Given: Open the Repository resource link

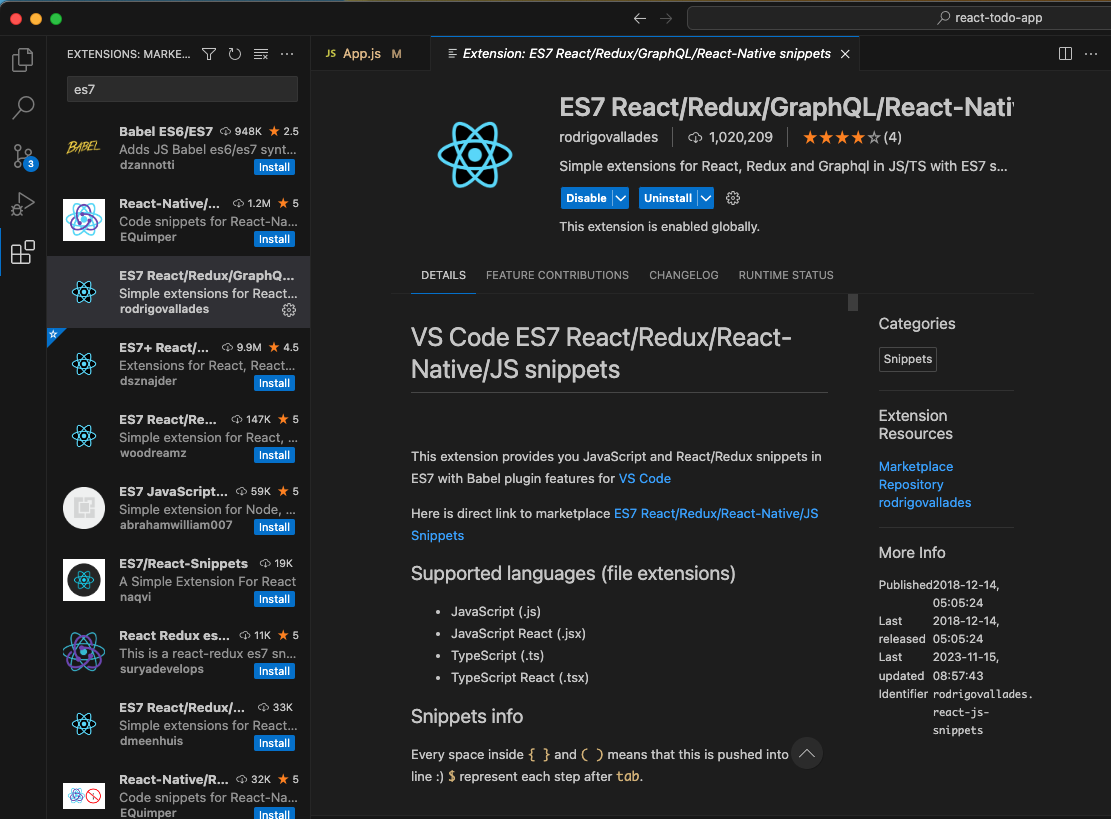Looking at the screenshot, I should tap(910, 485).
